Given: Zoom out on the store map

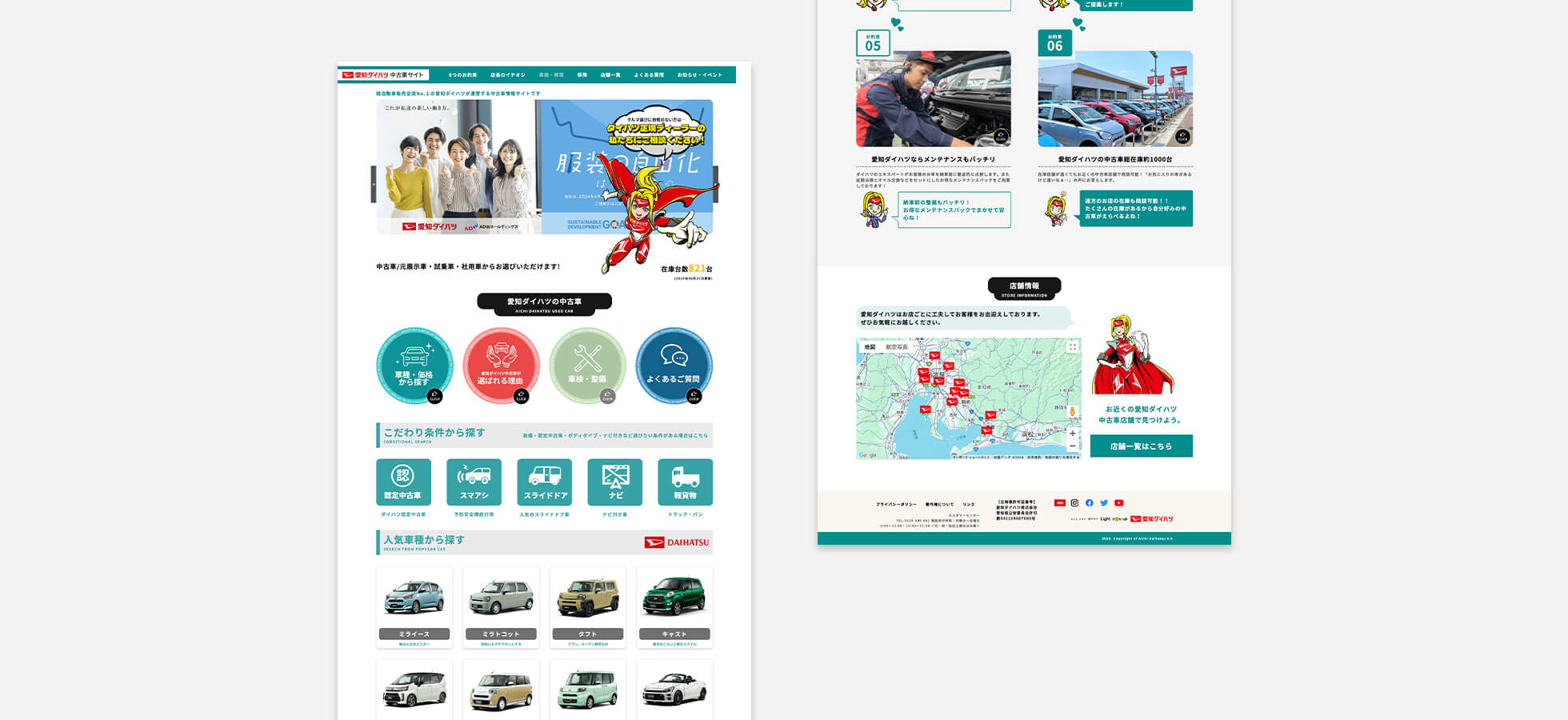Looking at the screenshot, I should pos(1073,446).
